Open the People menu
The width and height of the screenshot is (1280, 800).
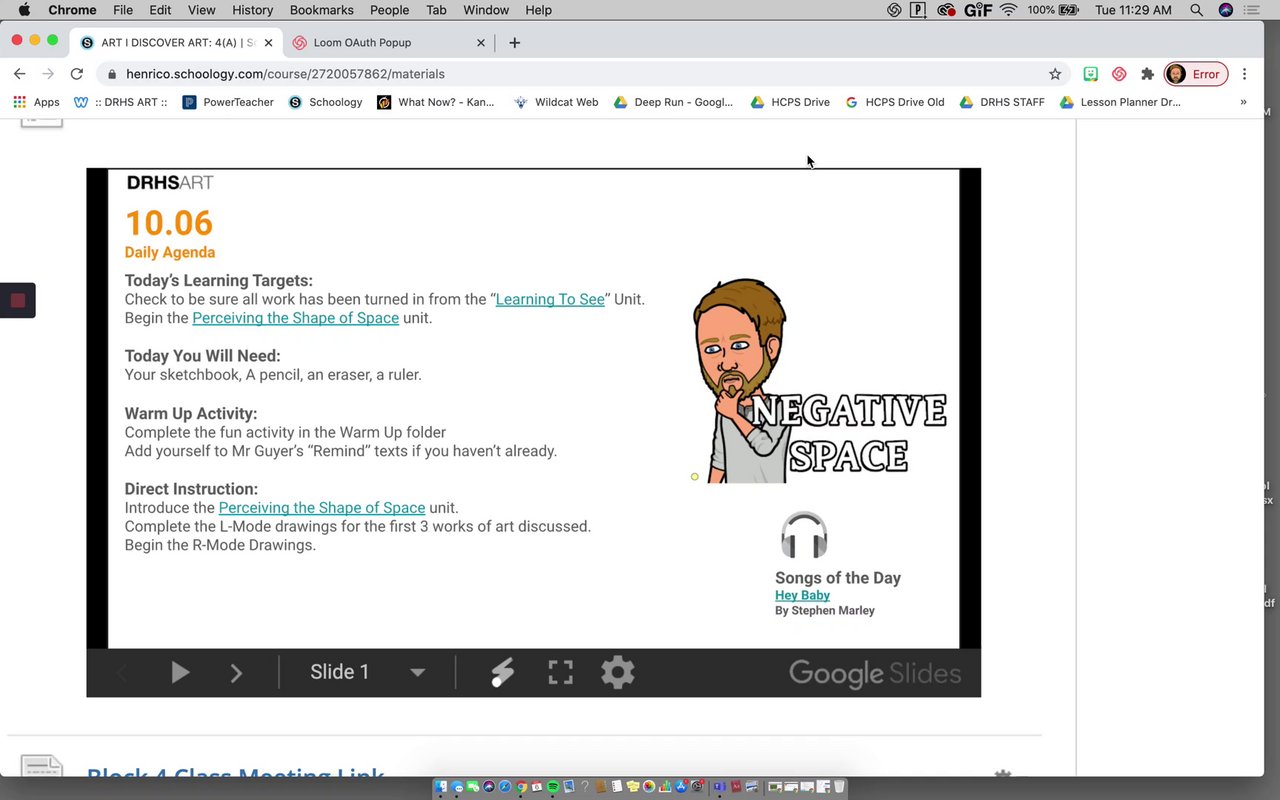[x=389, y=10]
